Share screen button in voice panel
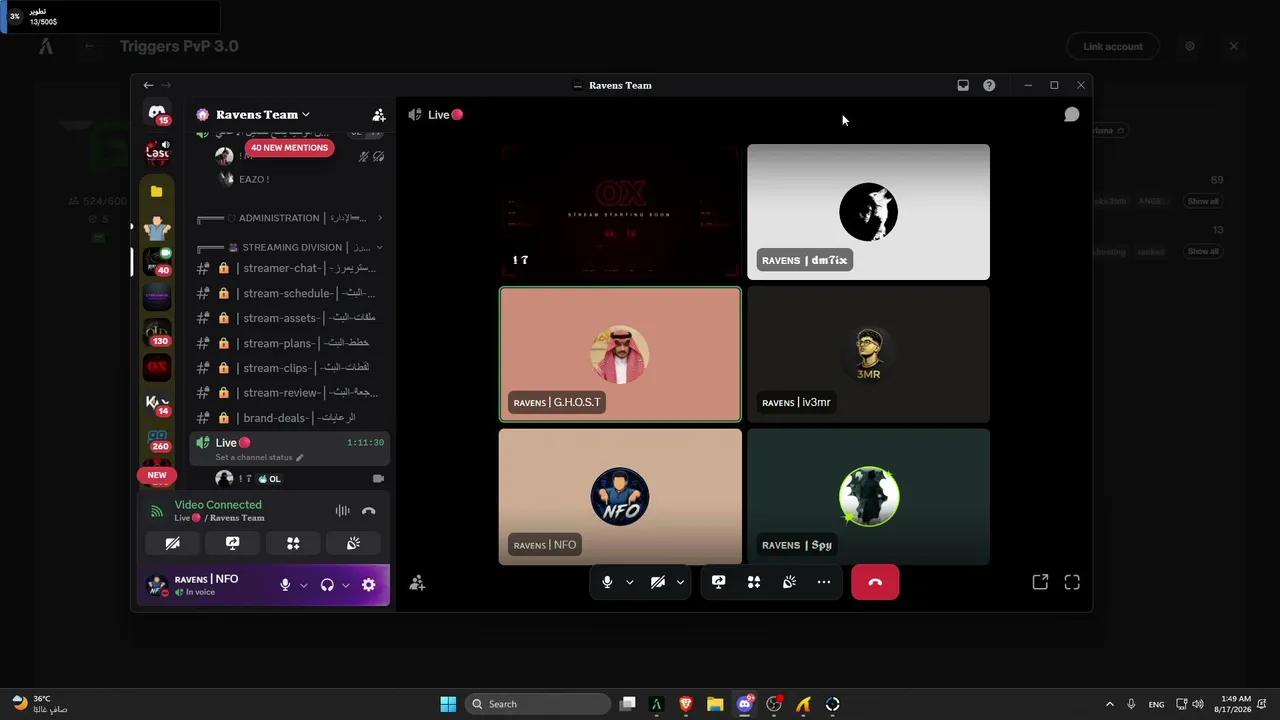1280x720 pixels. [233, 543]
